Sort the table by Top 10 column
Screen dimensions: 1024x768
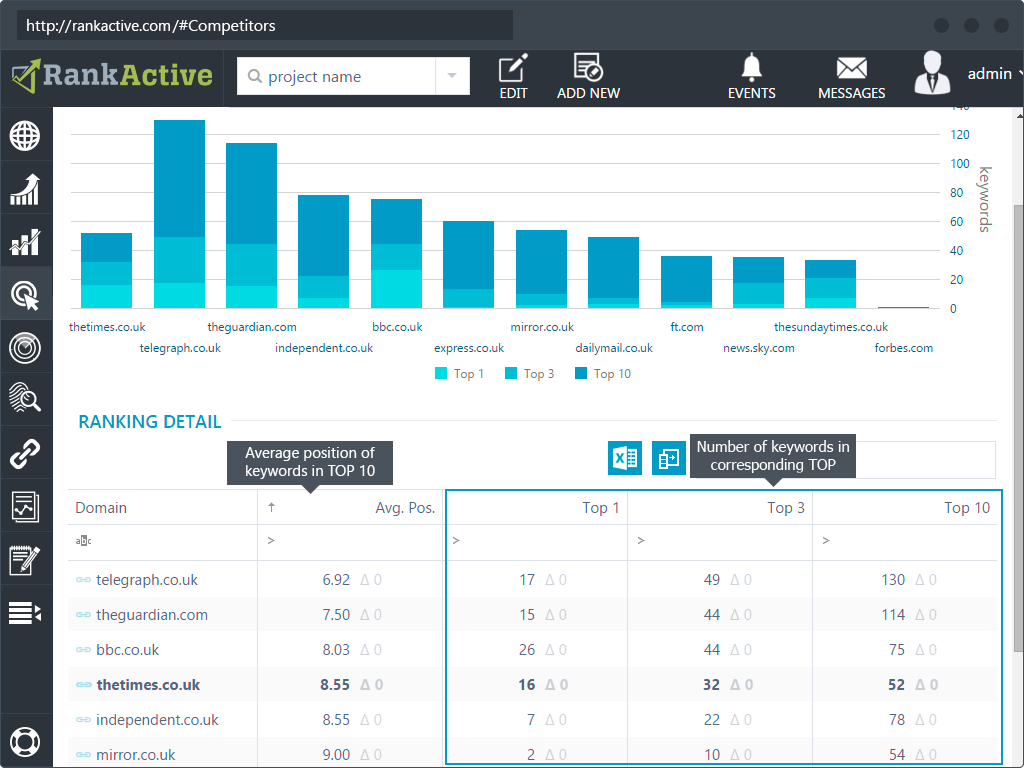point(967,508)
